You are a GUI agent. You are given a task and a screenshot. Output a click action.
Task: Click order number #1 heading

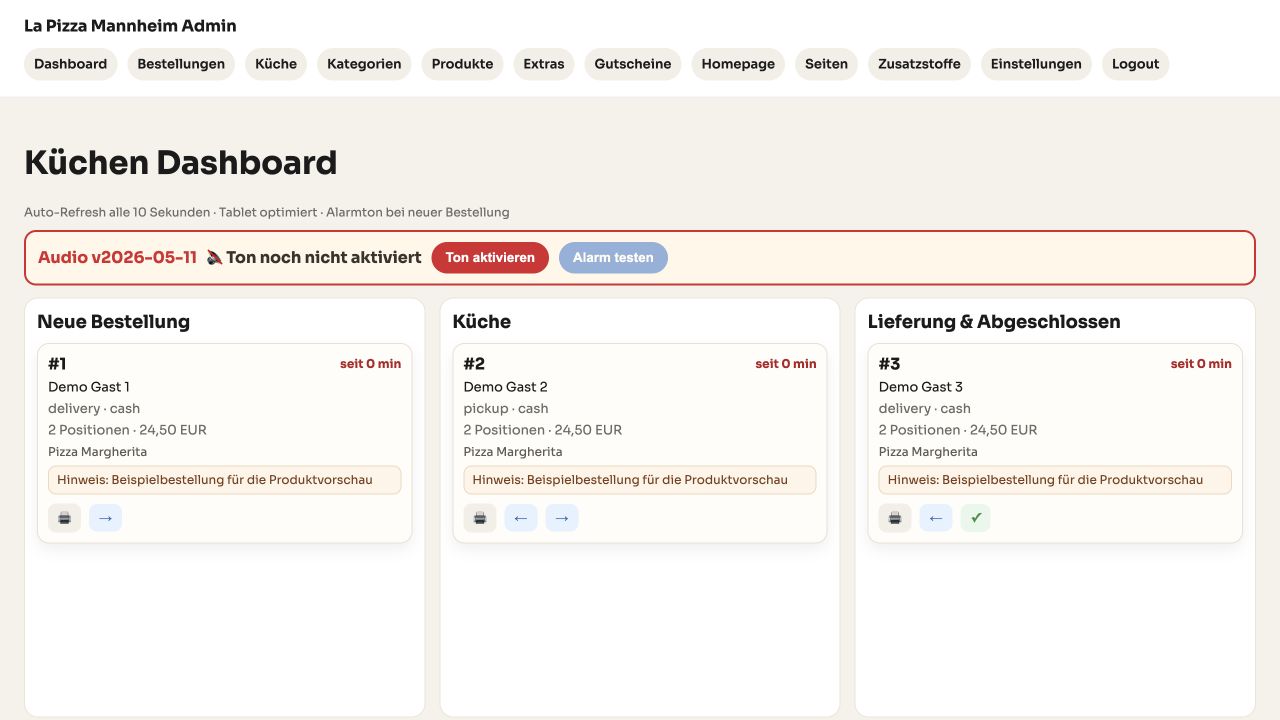pyautogui.click(x=57, y=364)
